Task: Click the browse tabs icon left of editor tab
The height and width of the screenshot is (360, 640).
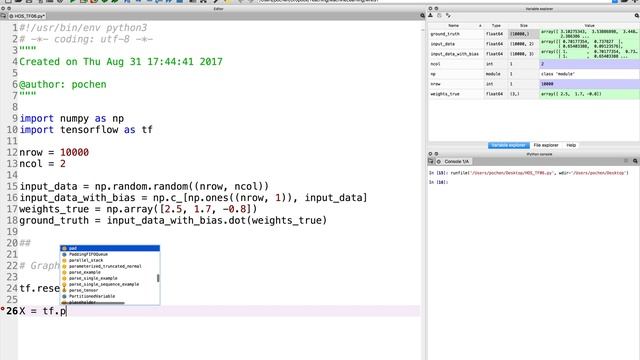Action: tap(3, 16)
